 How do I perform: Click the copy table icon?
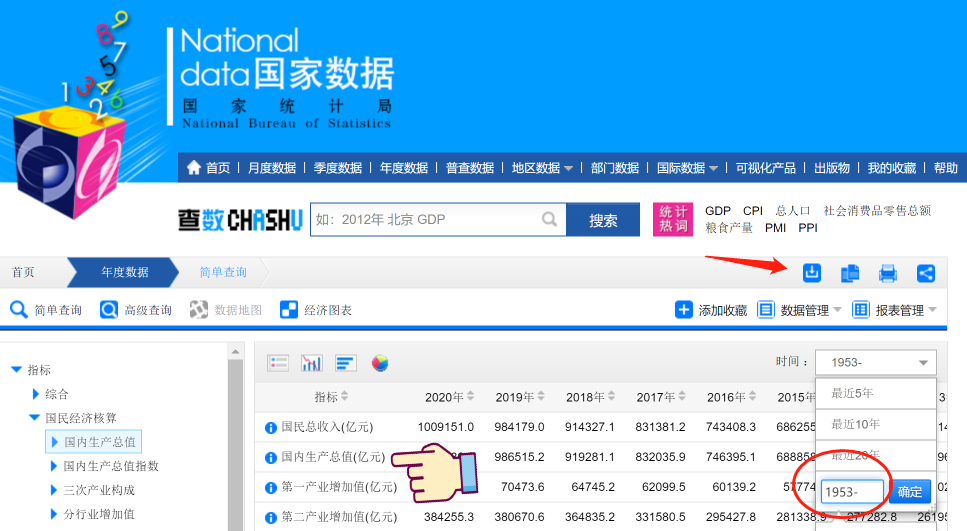pyautogui.click(x=850, y=273)
